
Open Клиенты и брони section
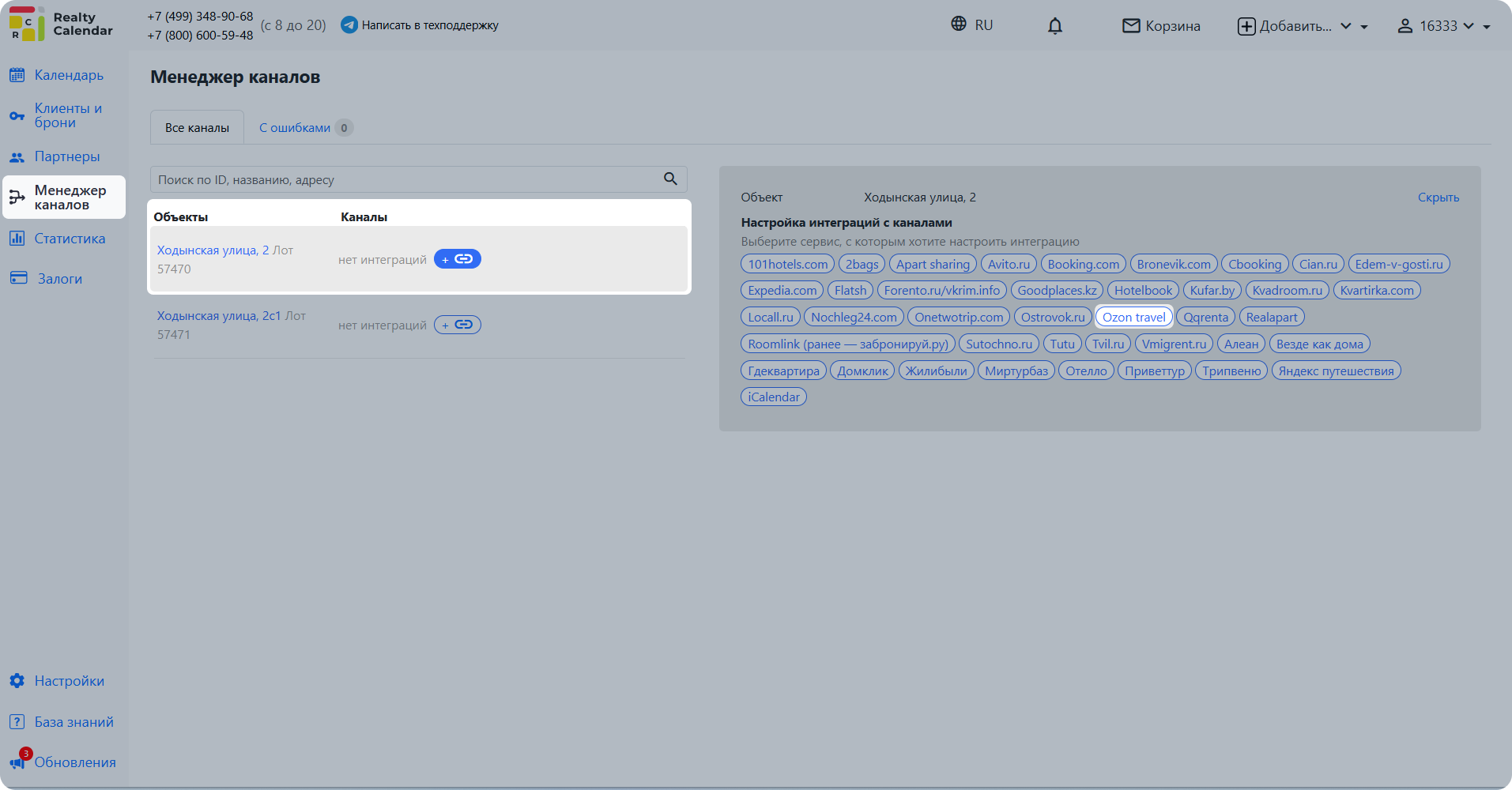(68, 115)
